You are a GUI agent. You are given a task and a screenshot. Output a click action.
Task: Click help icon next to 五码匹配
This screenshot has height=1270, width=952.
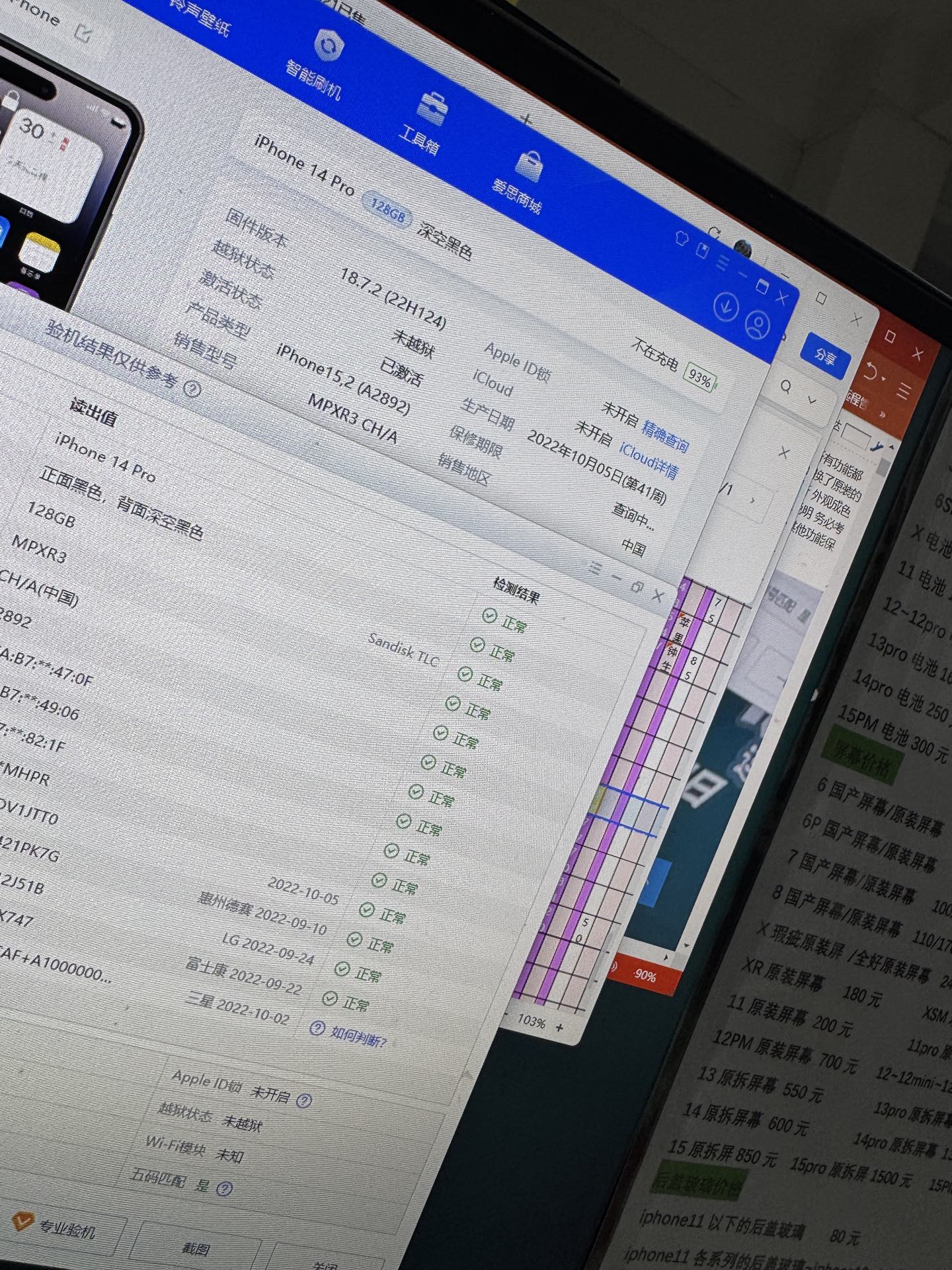coord(224,1189)
